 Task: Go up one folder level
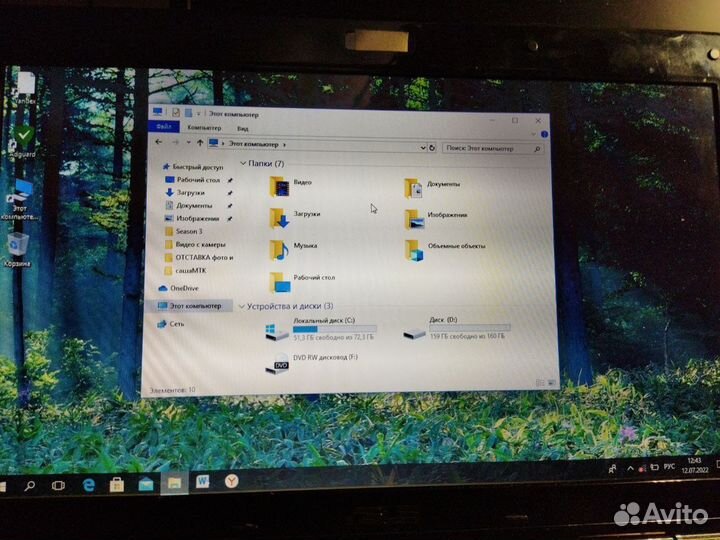pyautogui.click(x=200, y=143)
